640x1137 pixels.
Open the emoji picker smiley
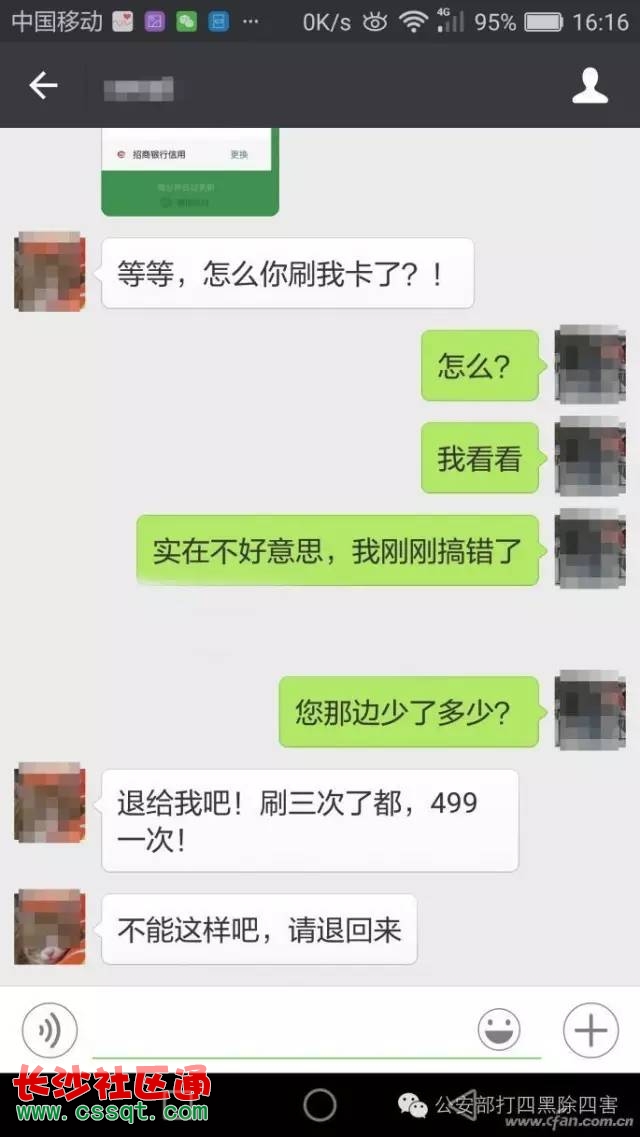(x=499, y=1030)
